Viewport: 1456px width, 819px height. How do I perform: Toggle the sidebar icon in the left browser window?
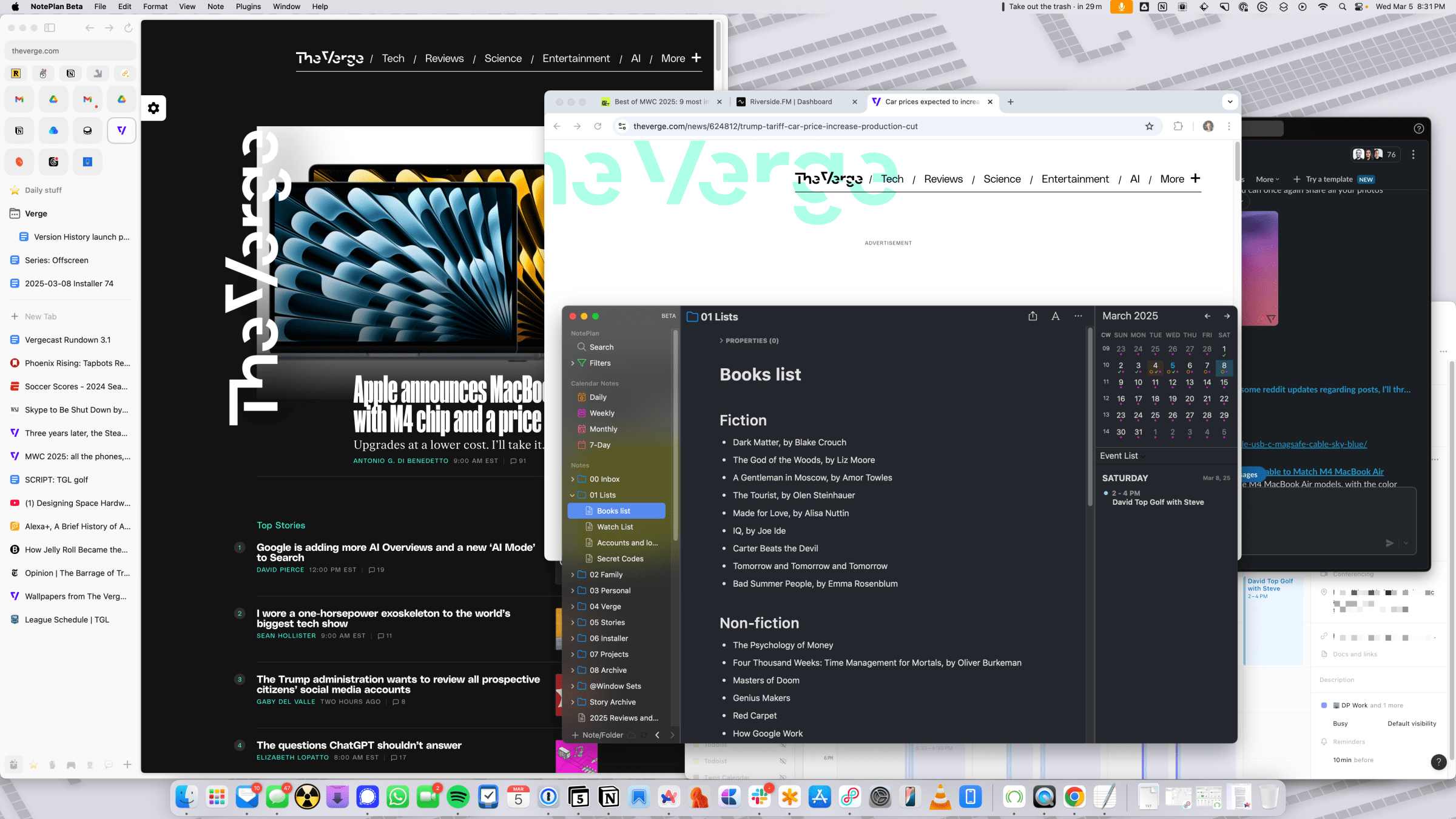pos(50,28)
